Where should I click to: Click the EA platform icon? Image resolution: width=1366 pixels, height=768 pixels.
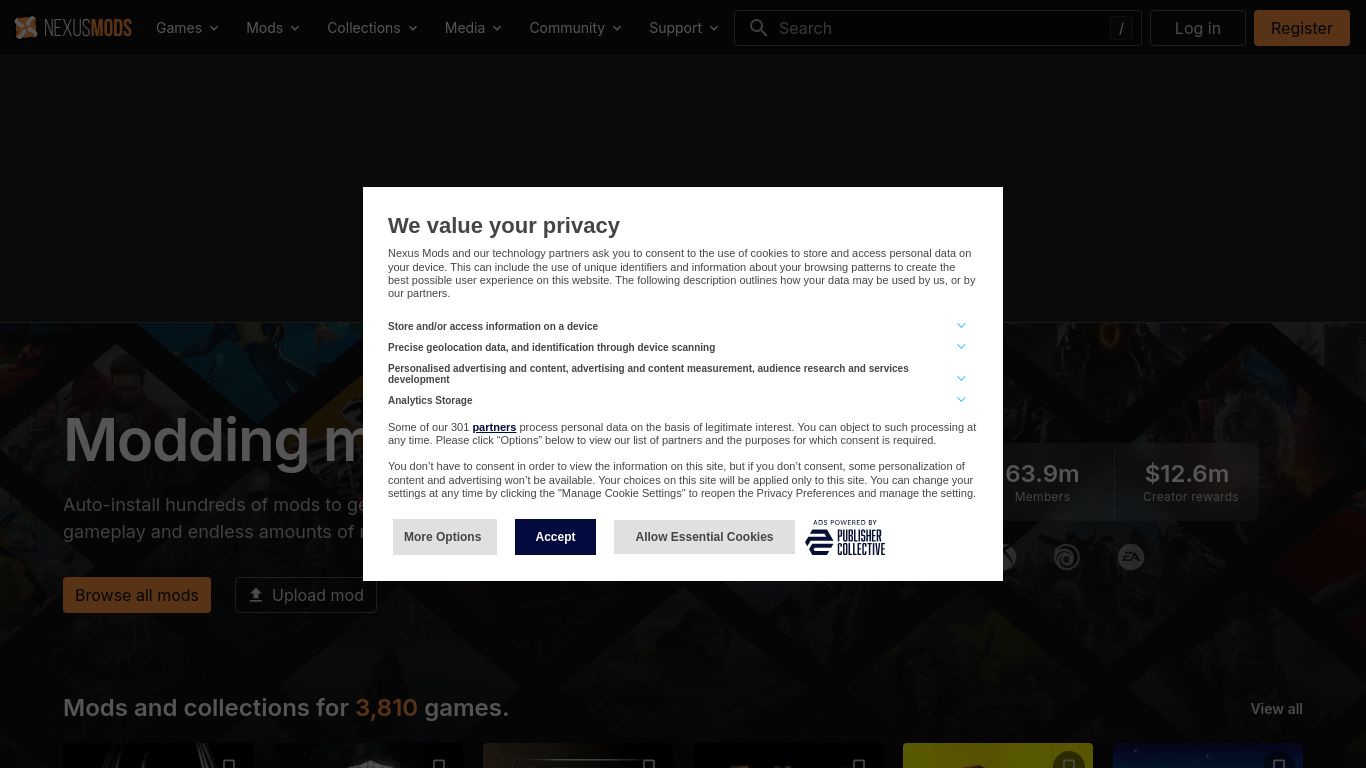click(1131, 557)
